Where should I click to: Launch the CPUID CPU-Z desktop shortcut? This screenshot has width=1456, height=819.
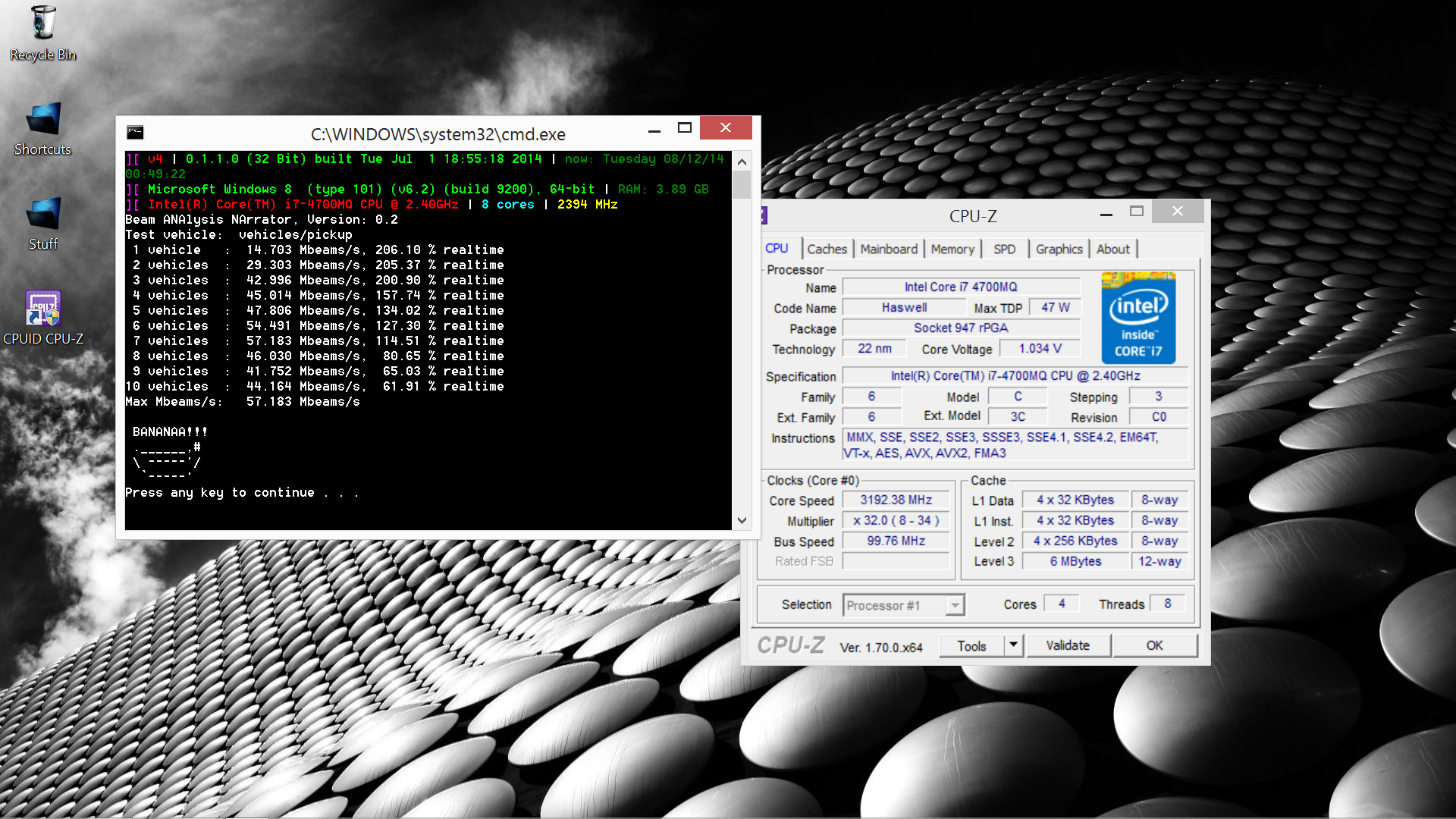point(43,318)
